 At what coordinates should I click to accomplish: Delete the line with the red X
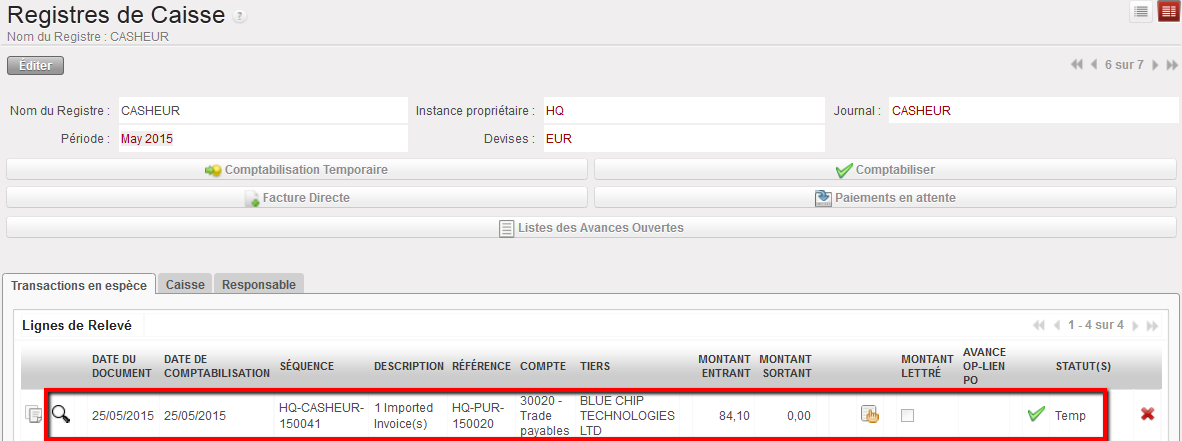1147,414
